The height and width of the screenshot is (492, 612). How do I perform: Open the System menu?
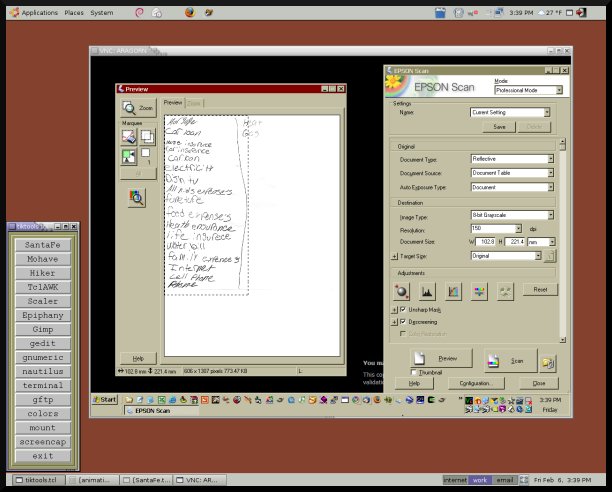click(x=102, y=12)
